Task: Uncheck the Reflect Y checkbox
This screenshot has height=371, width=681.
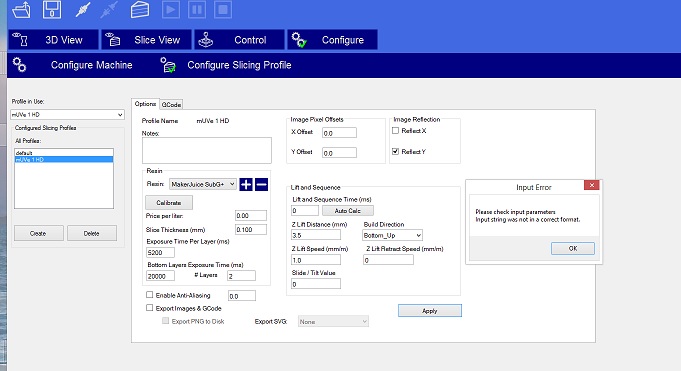Action: (x=396, y=152)
